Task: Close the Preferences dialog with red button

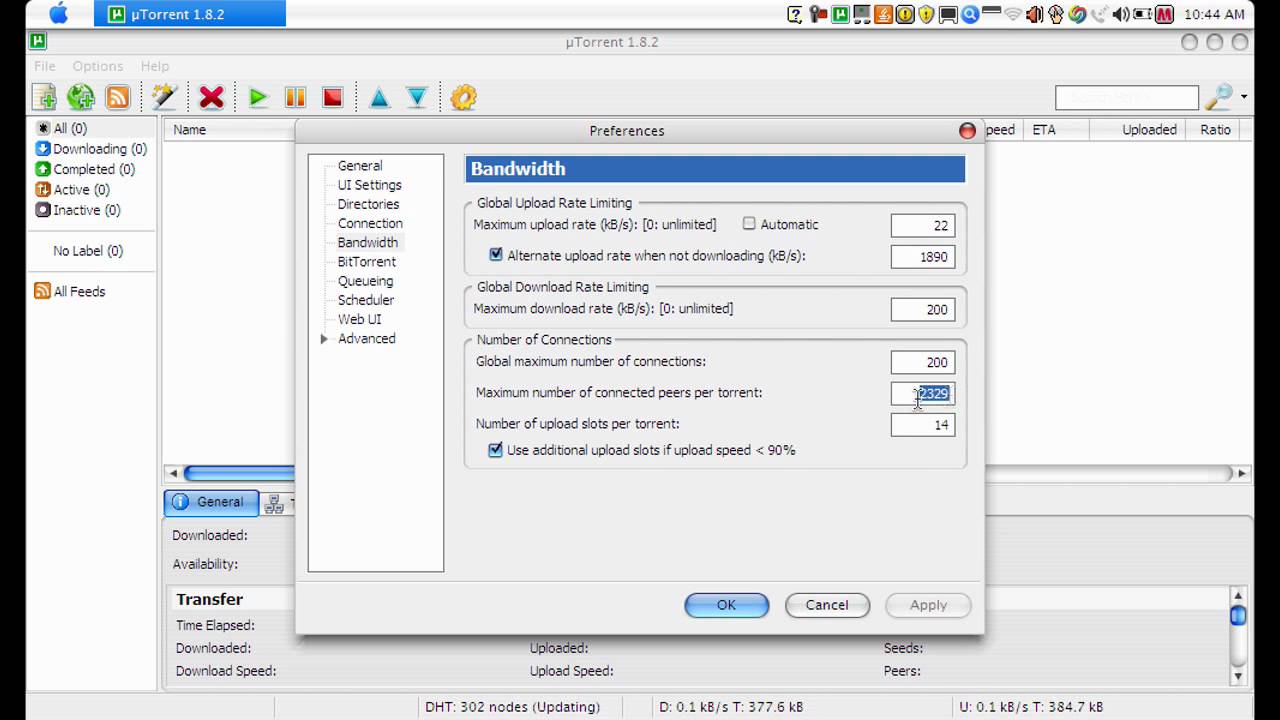Action: click(967, 131)
